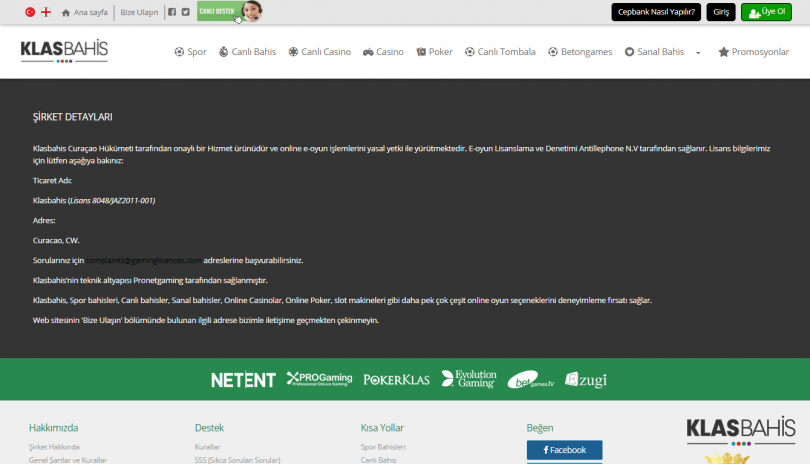The width and height of the screenshot is (810, 464).
Task: Click the Hakkımızda footer heading
Action: (53, 428)
